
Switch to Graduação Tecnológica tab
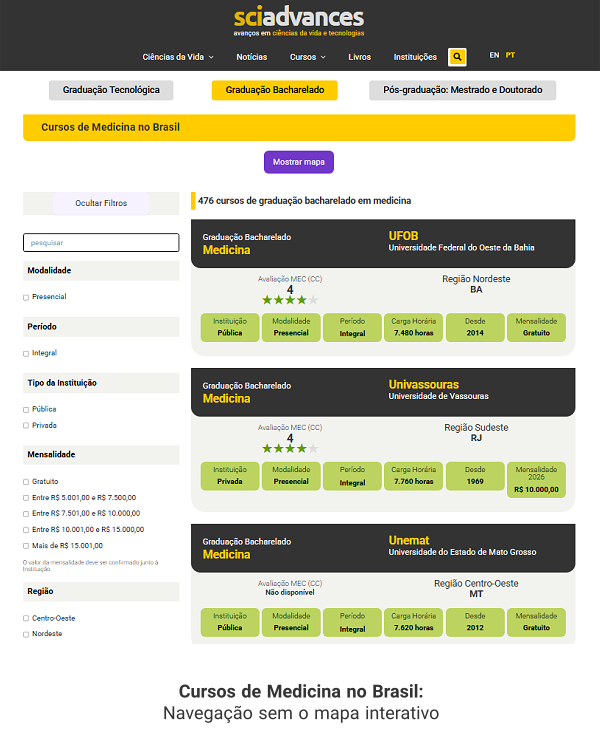tap(111, 90)
